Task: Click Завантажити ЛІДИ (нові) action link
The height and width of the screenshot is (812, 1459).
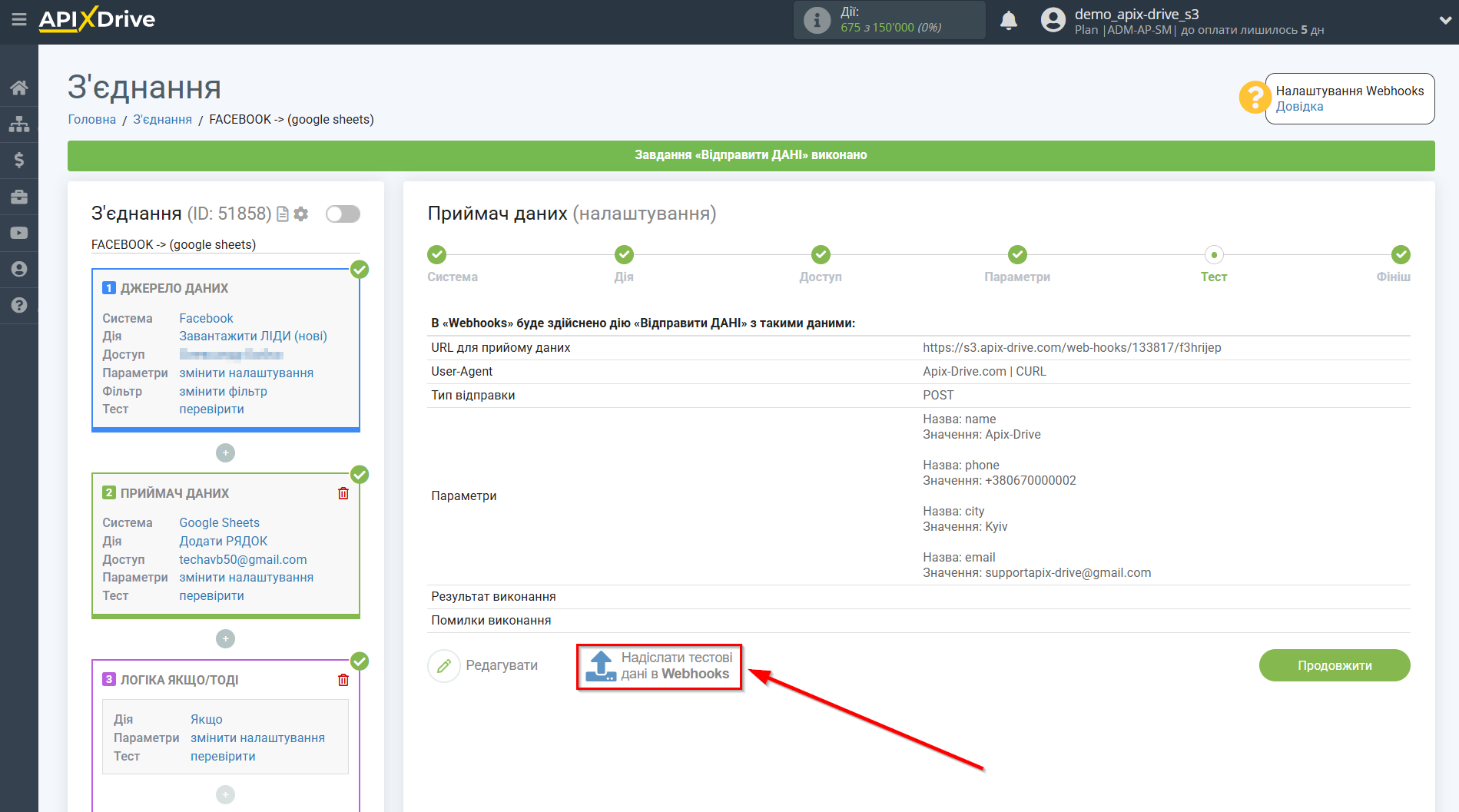Action: 253,336
